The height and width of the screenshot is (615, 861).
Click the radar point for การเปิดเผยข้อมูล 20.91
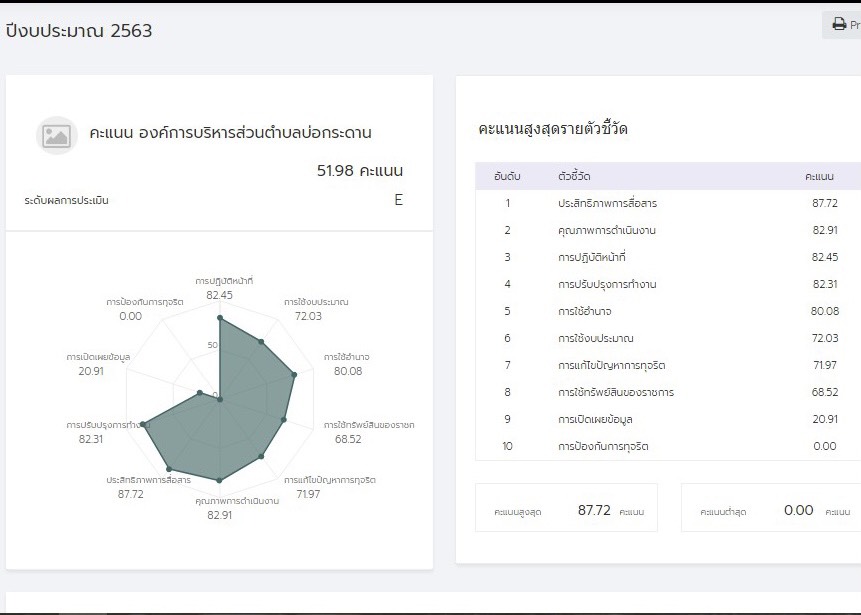(200, 393)
